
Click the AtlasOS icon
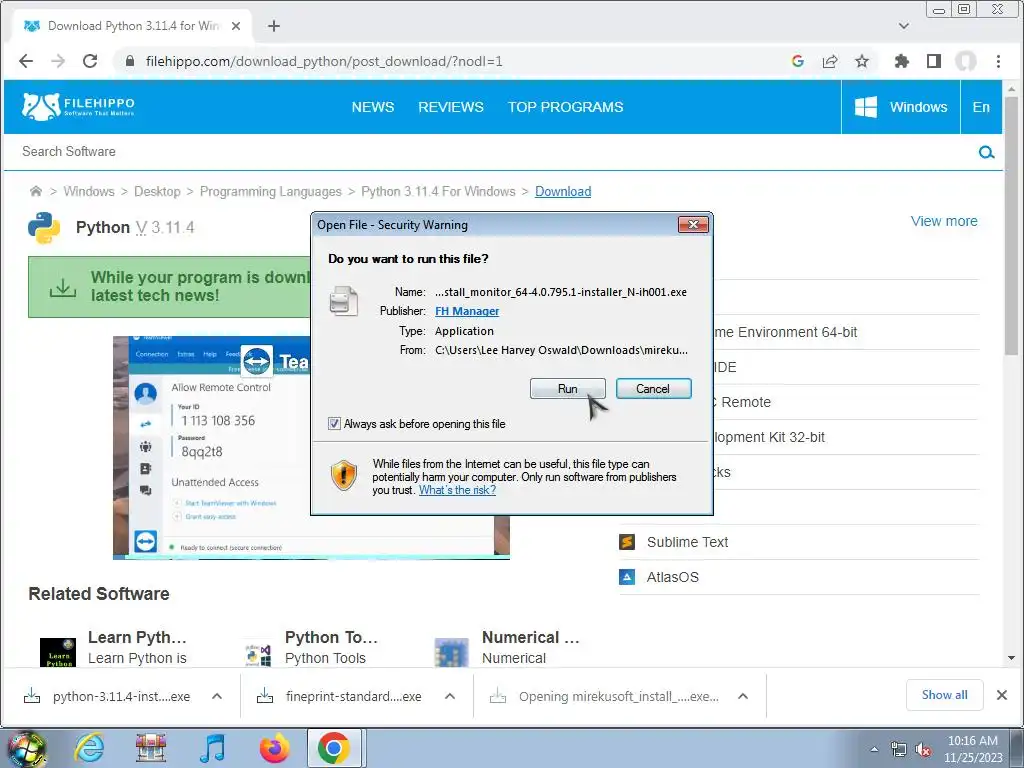[x=627, y=577]
